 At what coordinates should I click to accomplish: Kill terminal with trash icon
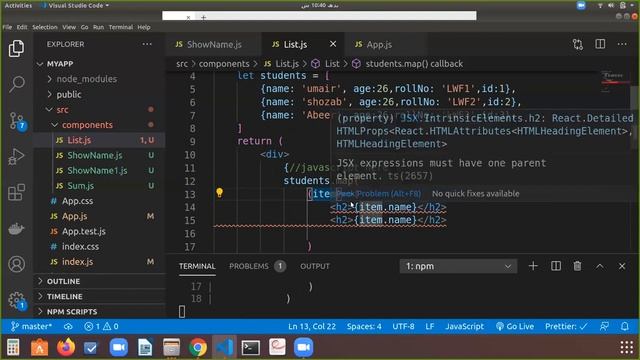pos(578,266)
